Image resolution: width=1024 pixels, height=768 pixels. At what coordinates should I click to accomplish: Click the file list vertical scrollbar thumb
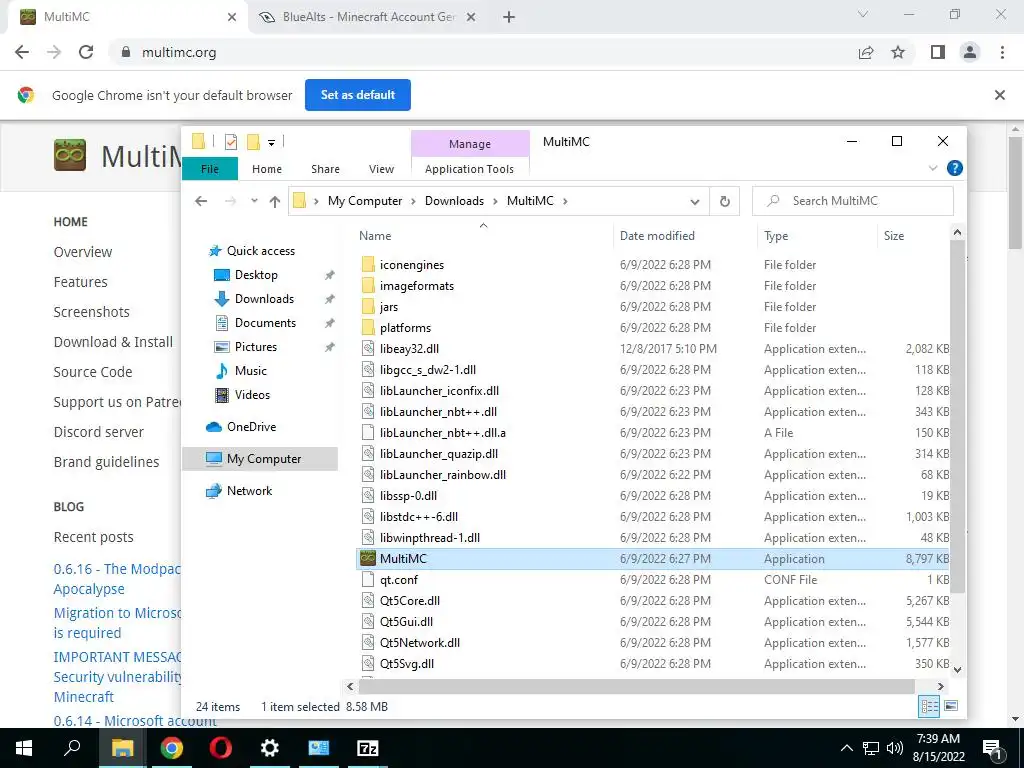tap(957, 417)
